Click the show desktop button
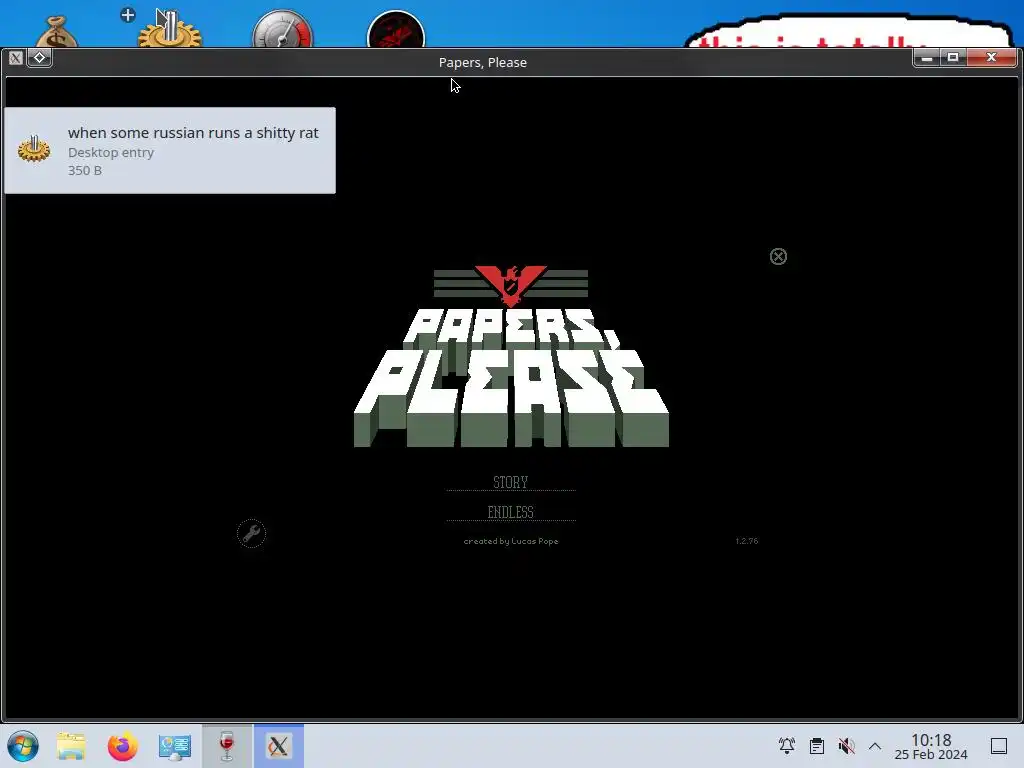The height and width of the screenshot is (768, 1024). click(x=999, y=746)
